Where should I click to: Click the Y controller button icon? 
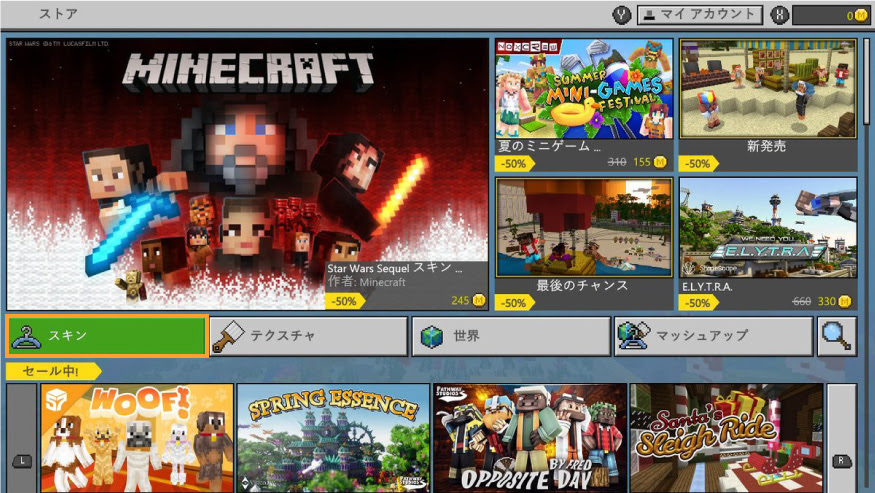(621, 15)
